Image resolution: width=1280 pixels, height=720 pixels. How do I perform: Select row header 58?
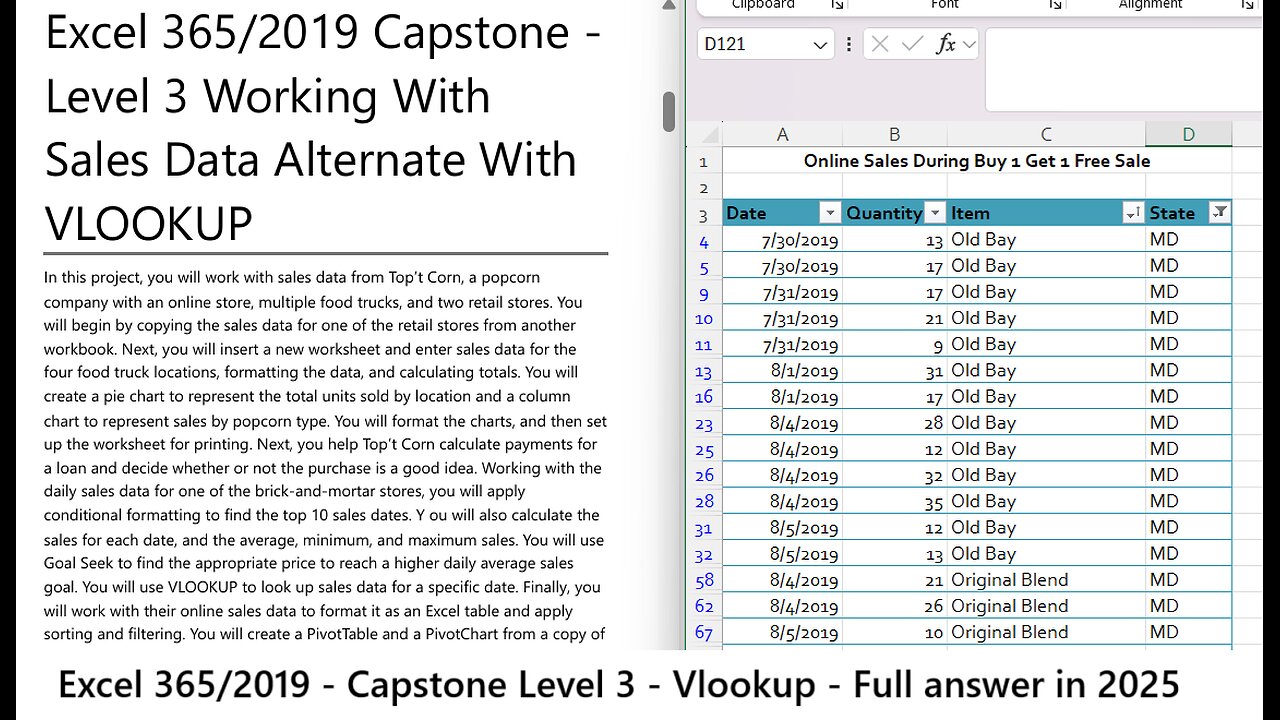[x=704, y=581]
